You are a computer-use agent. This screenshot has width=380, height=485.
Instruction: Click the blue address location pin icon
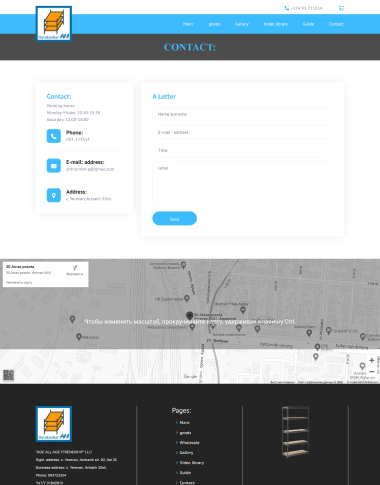click(x=54, y=195)
